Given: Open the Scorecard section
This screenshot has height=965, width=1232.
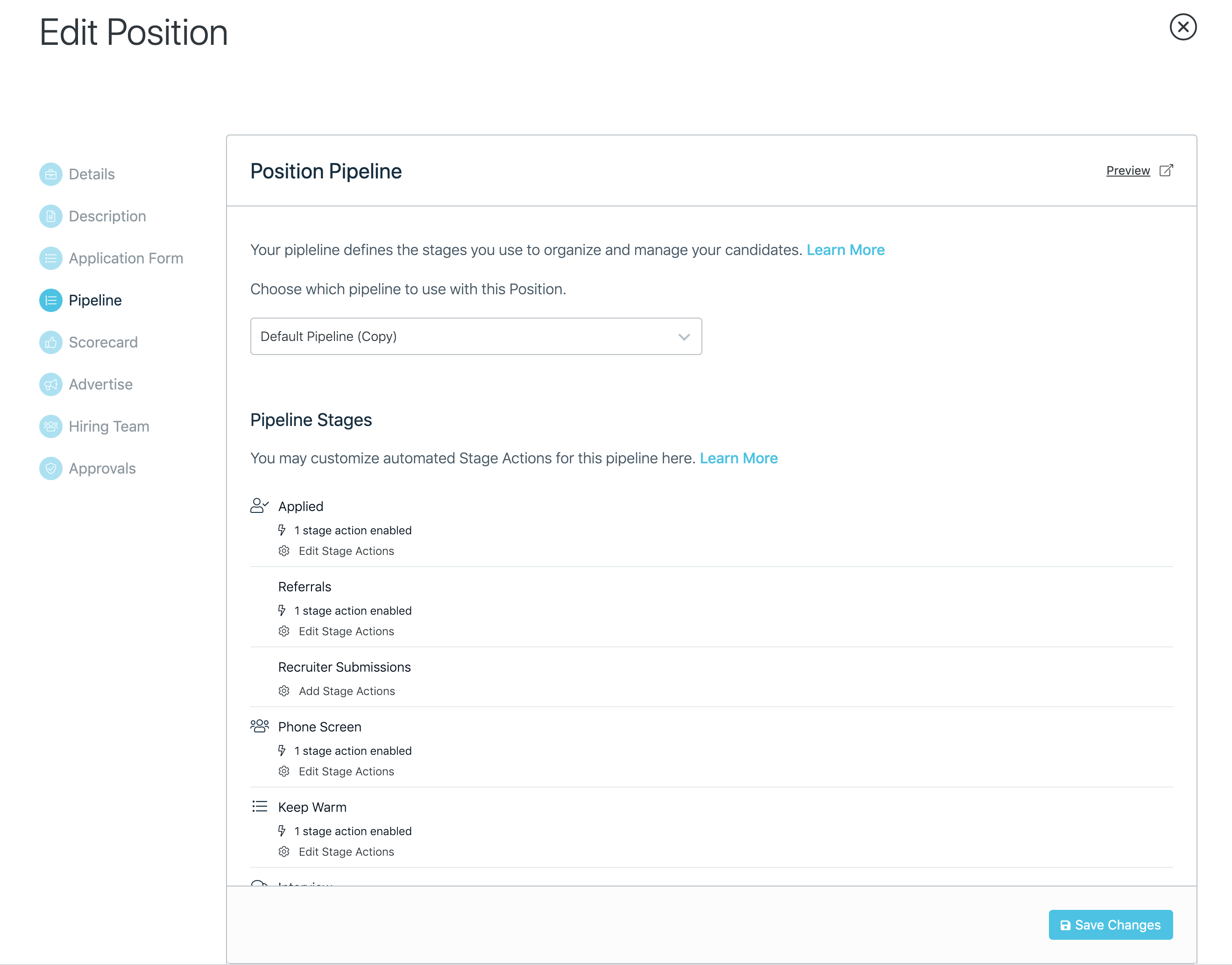Looking at the screenshot, I should [x=103, y=342].
